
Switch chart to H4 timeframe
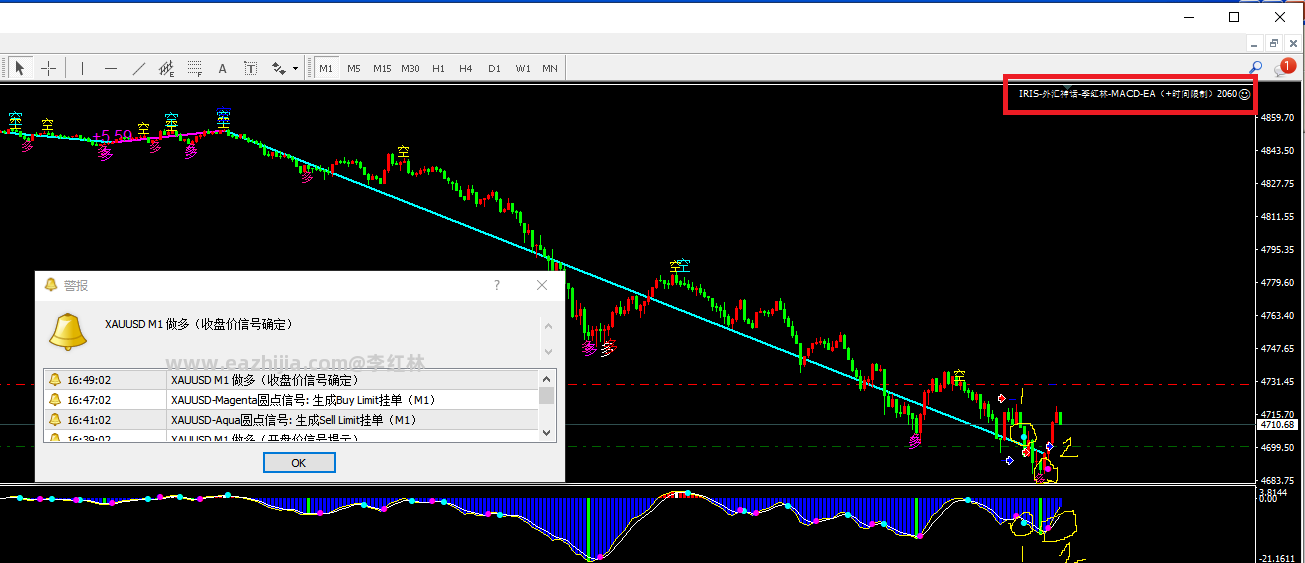pyautogui.click(x=466, y=68)
